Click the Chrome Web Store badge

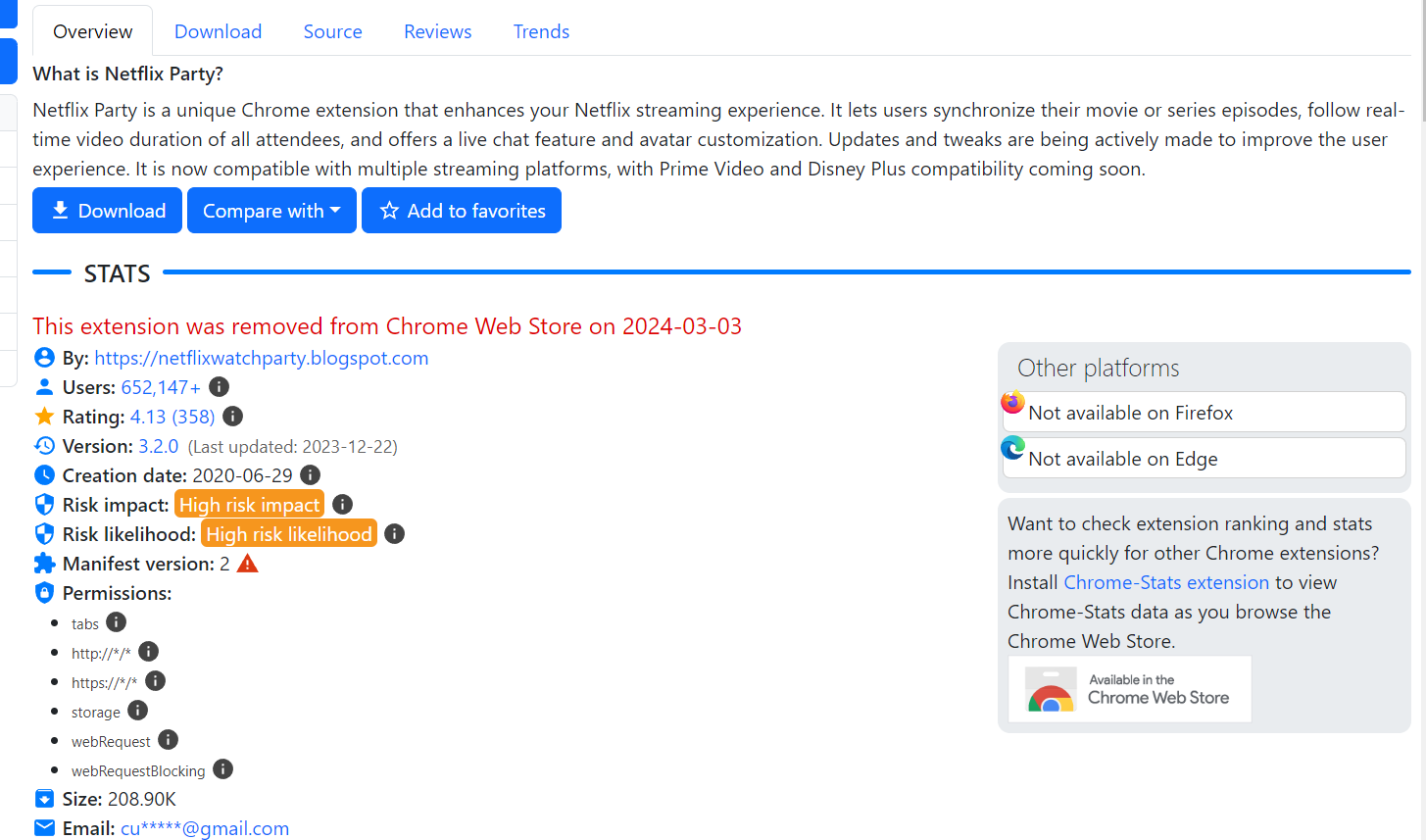pyautogui.click(x=1130, y=689)
